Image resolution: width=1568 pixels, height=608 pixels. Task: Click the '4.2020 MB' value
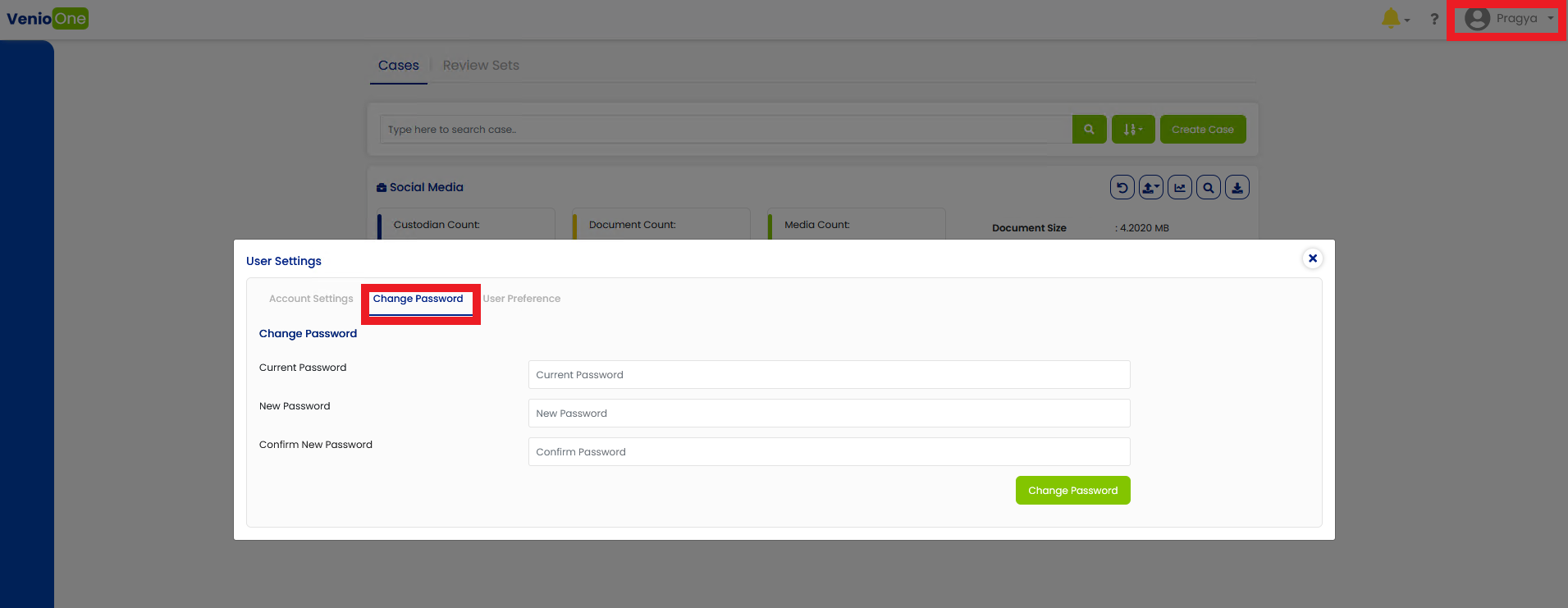point(1145,228)
